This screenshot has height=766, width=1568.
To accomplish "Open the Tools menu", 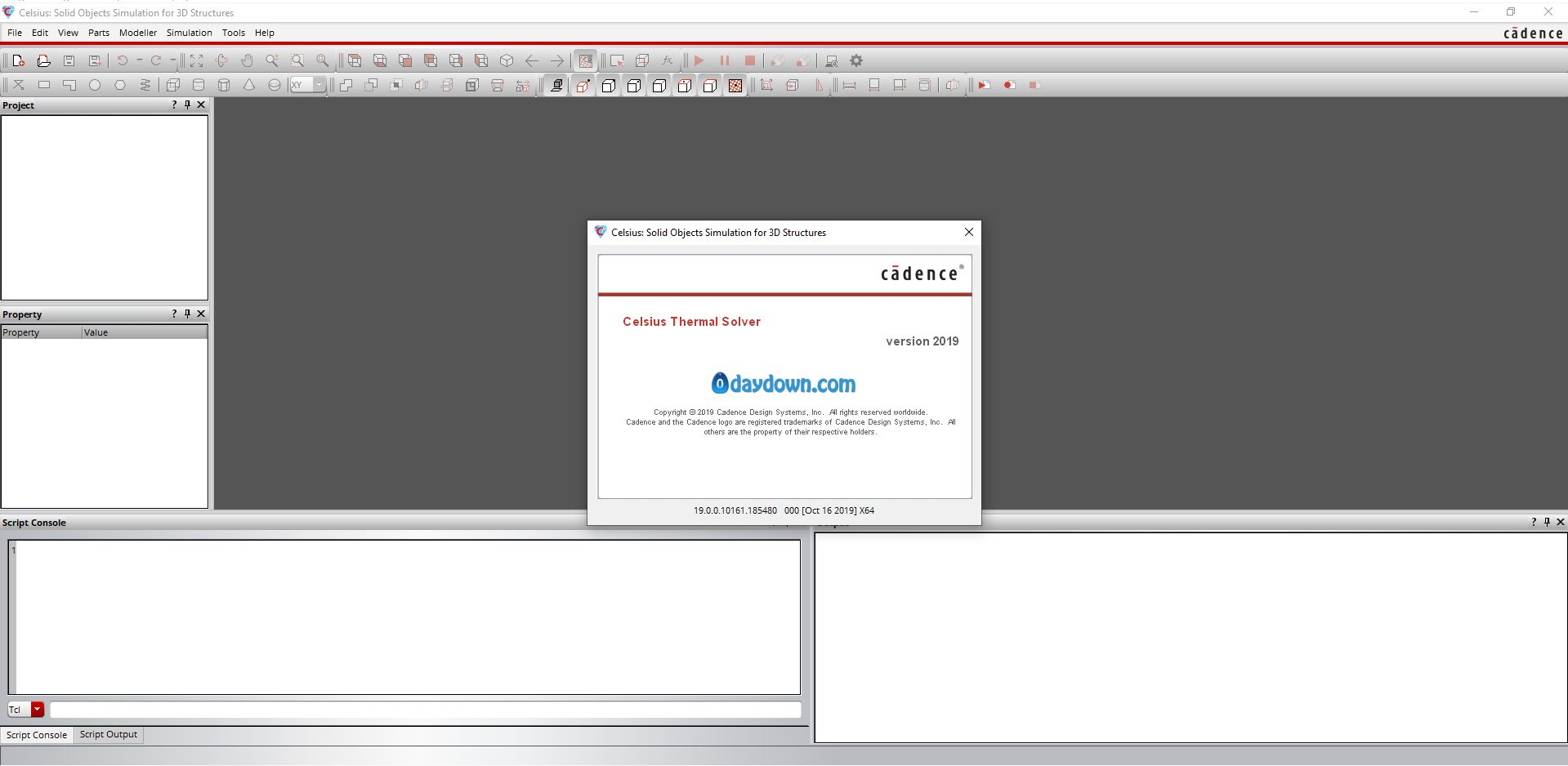I will click(x=234, y=33).
